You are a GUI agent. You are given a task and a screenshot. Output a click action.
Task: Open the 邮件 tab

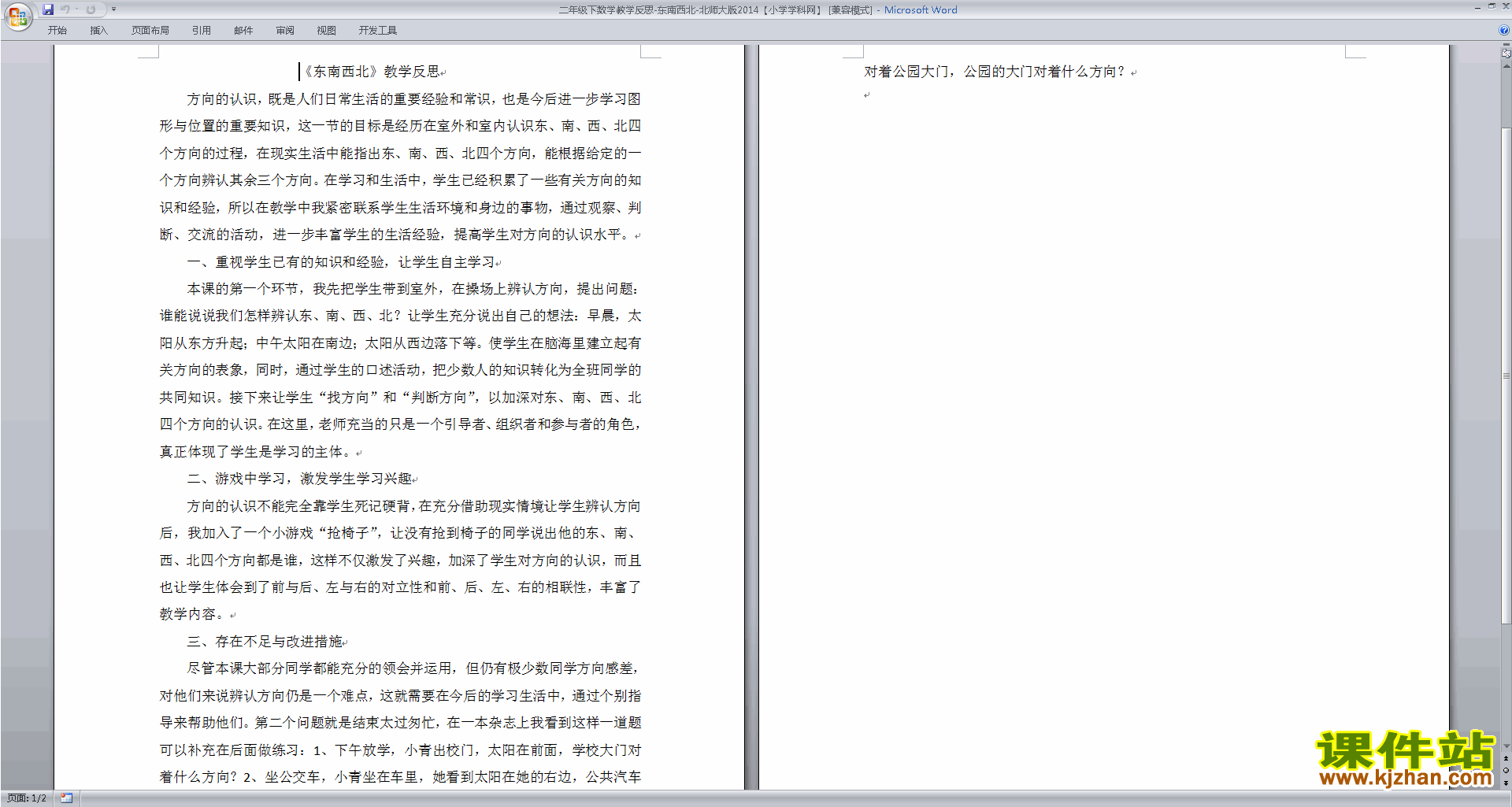[x=243, y=31]
